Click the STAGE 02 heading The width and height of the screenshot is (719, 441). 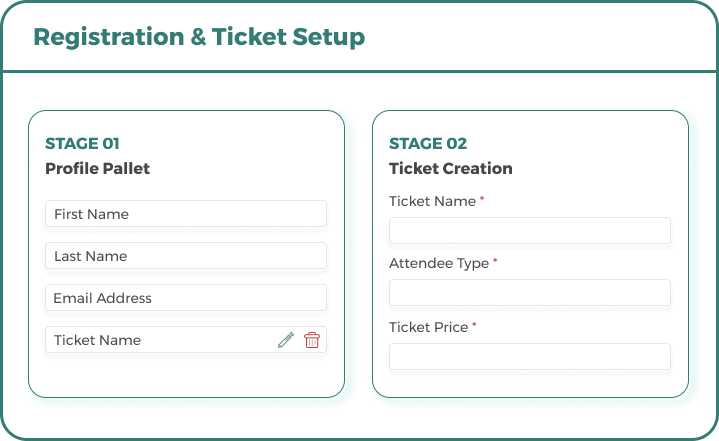pos(428,143)
